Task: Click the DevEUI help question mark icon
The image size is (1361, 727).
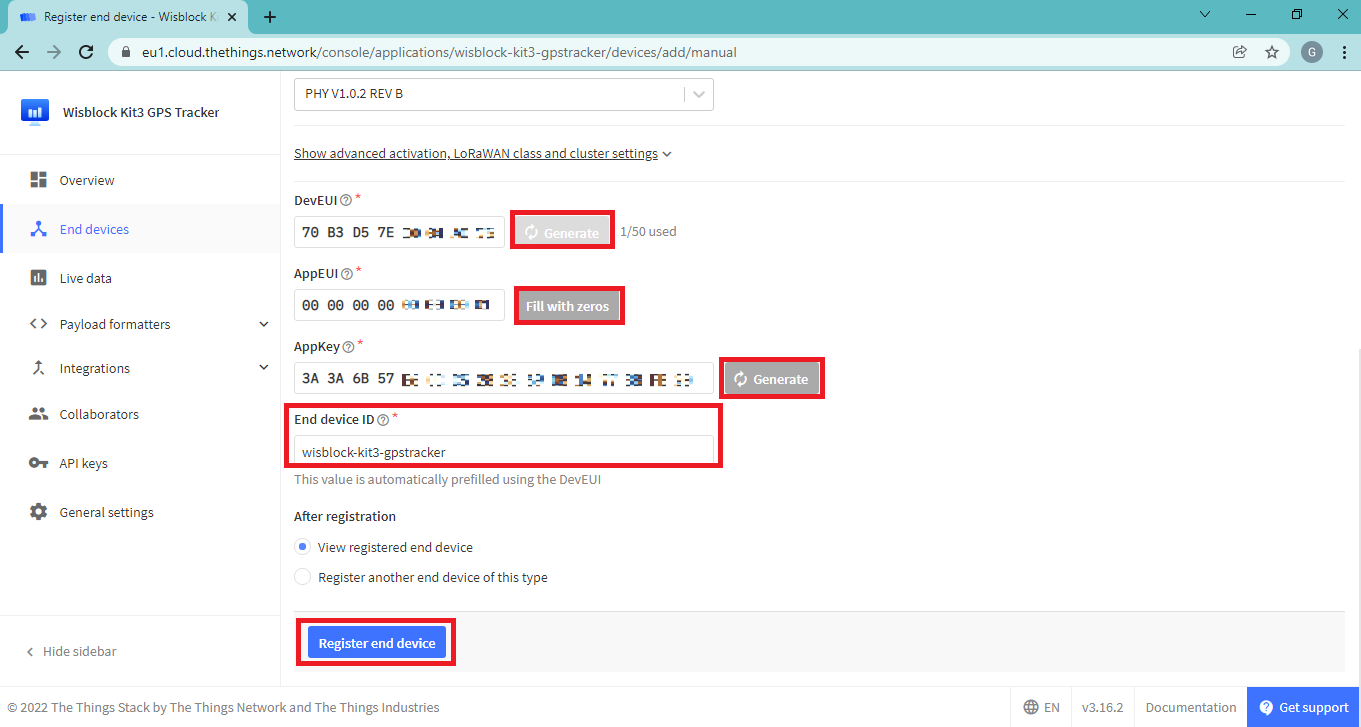Action: tap(346, 200)
